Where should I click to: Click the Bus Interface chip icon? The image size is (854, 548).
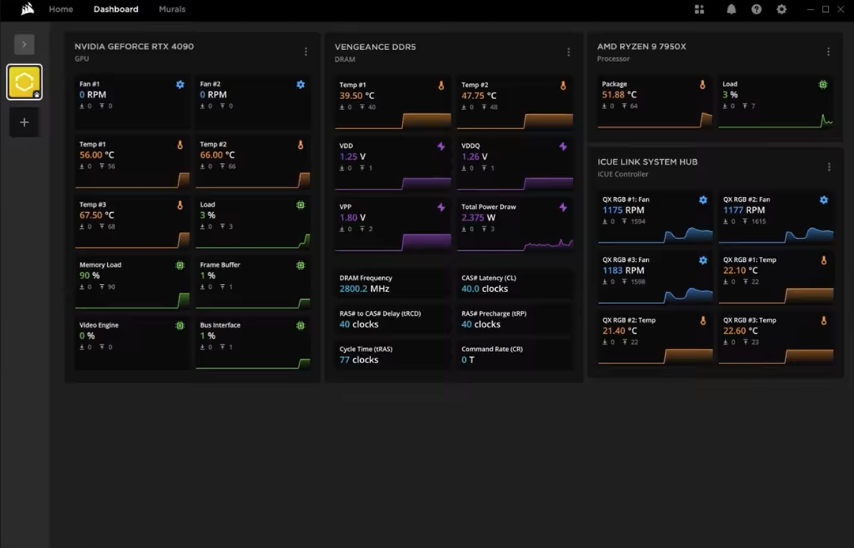[x=301, y=326]
